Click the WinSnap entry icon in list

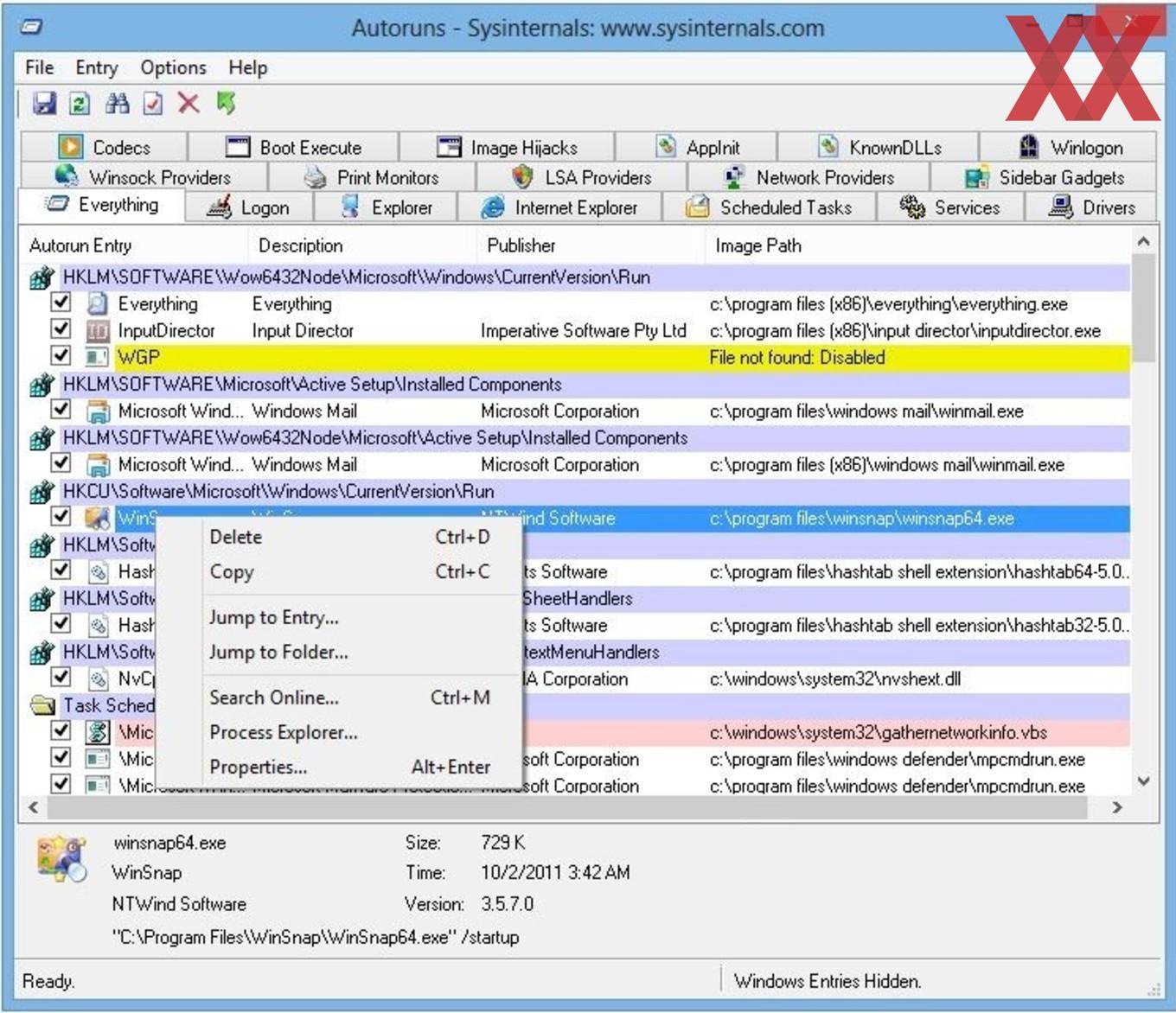click(x=98, y=519)
